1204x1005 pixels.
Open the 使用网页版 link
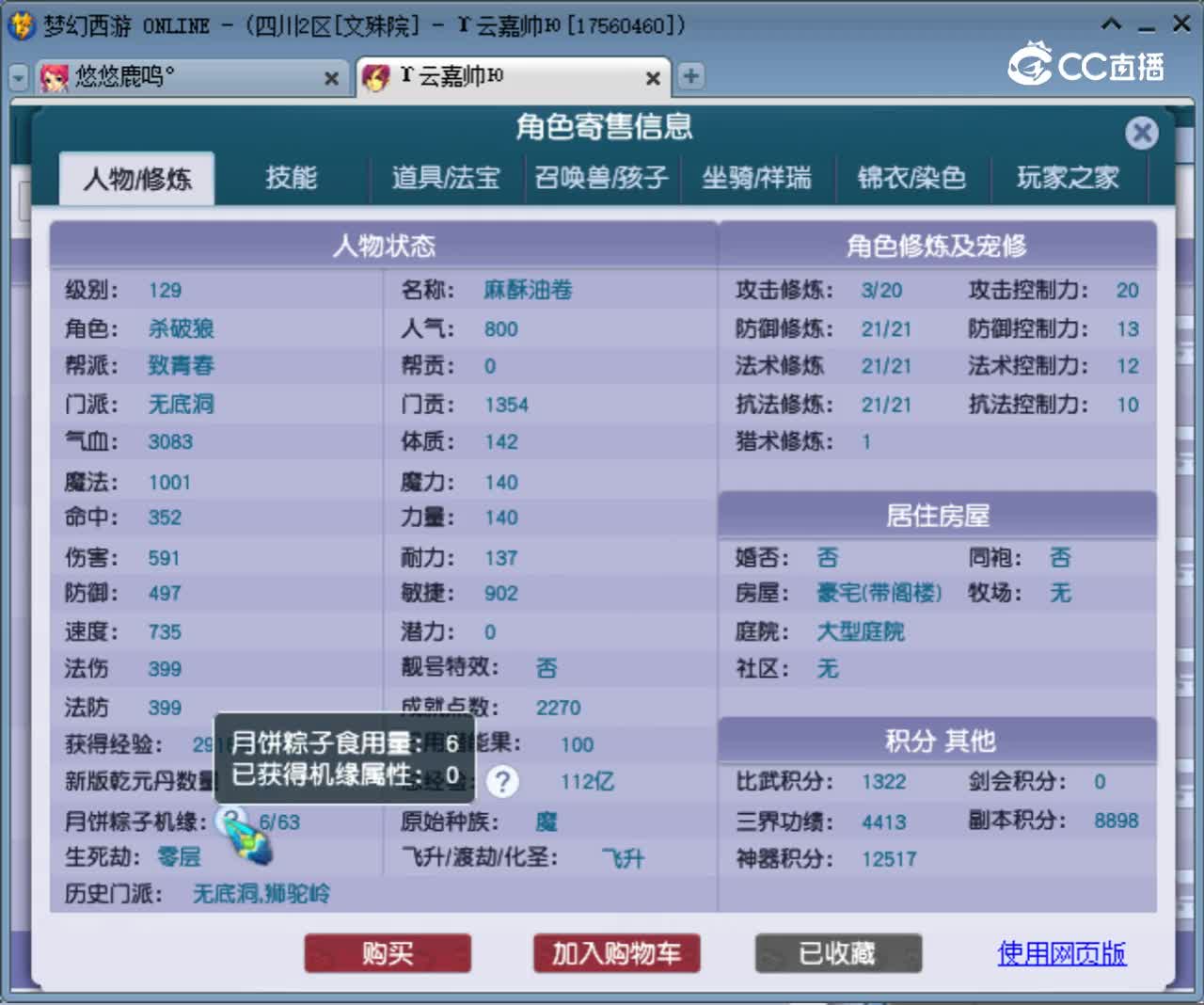[x=1061, y=953]
